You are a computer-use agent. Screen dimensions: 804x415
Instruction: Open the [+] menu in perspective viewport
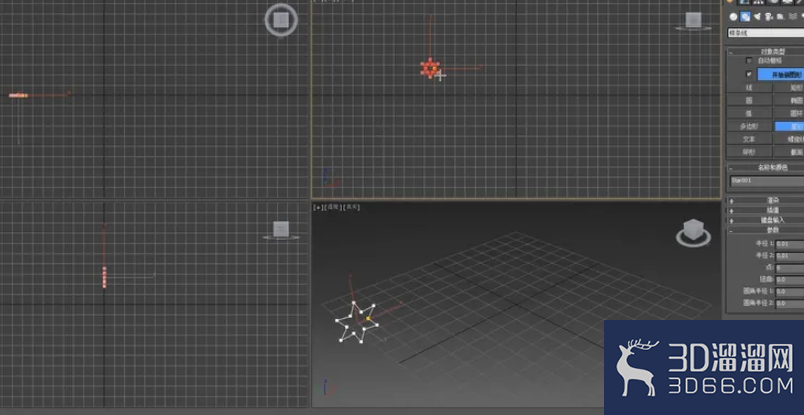(318, 207)
